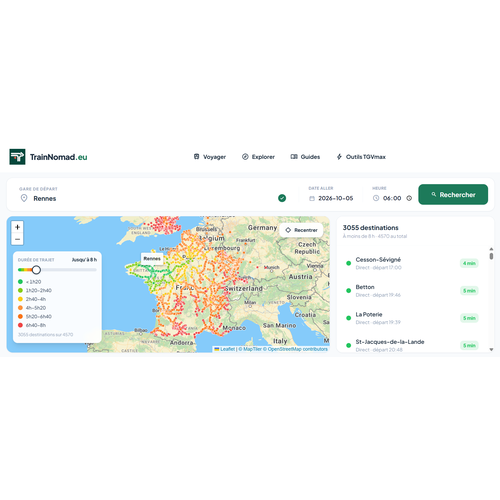Image resolution: width=500 pixels, height=500 pixels.
Task: Edit the 2026-10-05 date field
Action: coord(336,198)
